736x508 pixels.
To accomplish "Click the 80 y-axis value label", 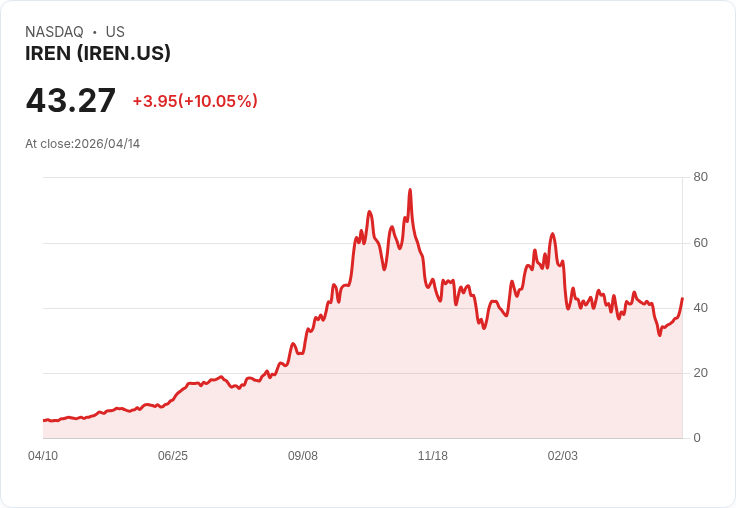I will tap(700, 178).
